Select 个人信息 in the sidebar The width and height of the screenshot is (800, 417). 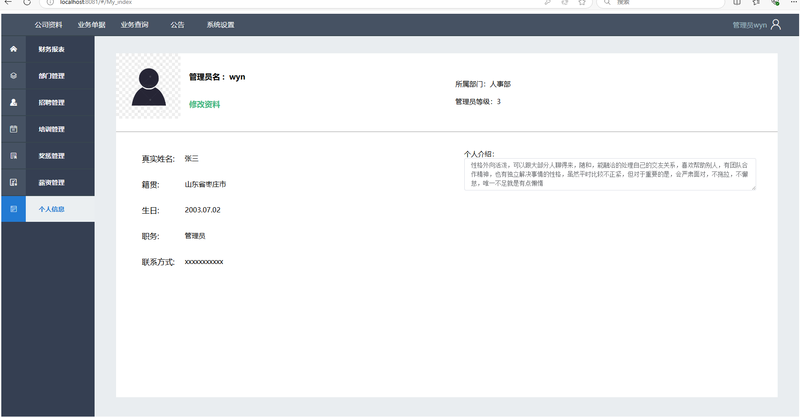click(52, 209)
